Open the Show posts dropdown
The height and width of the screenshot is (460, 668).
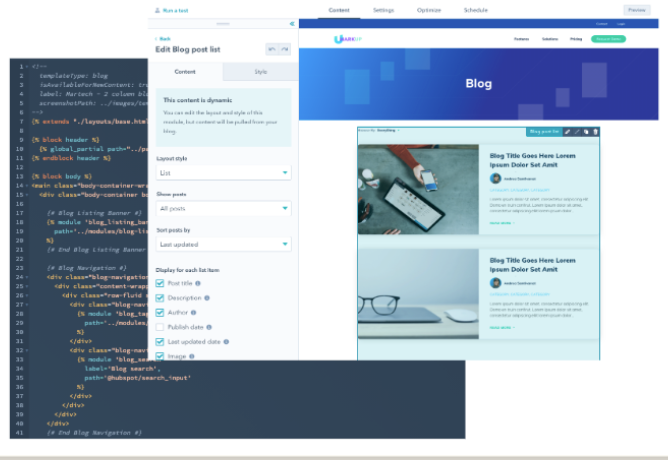tap(224, 209)
